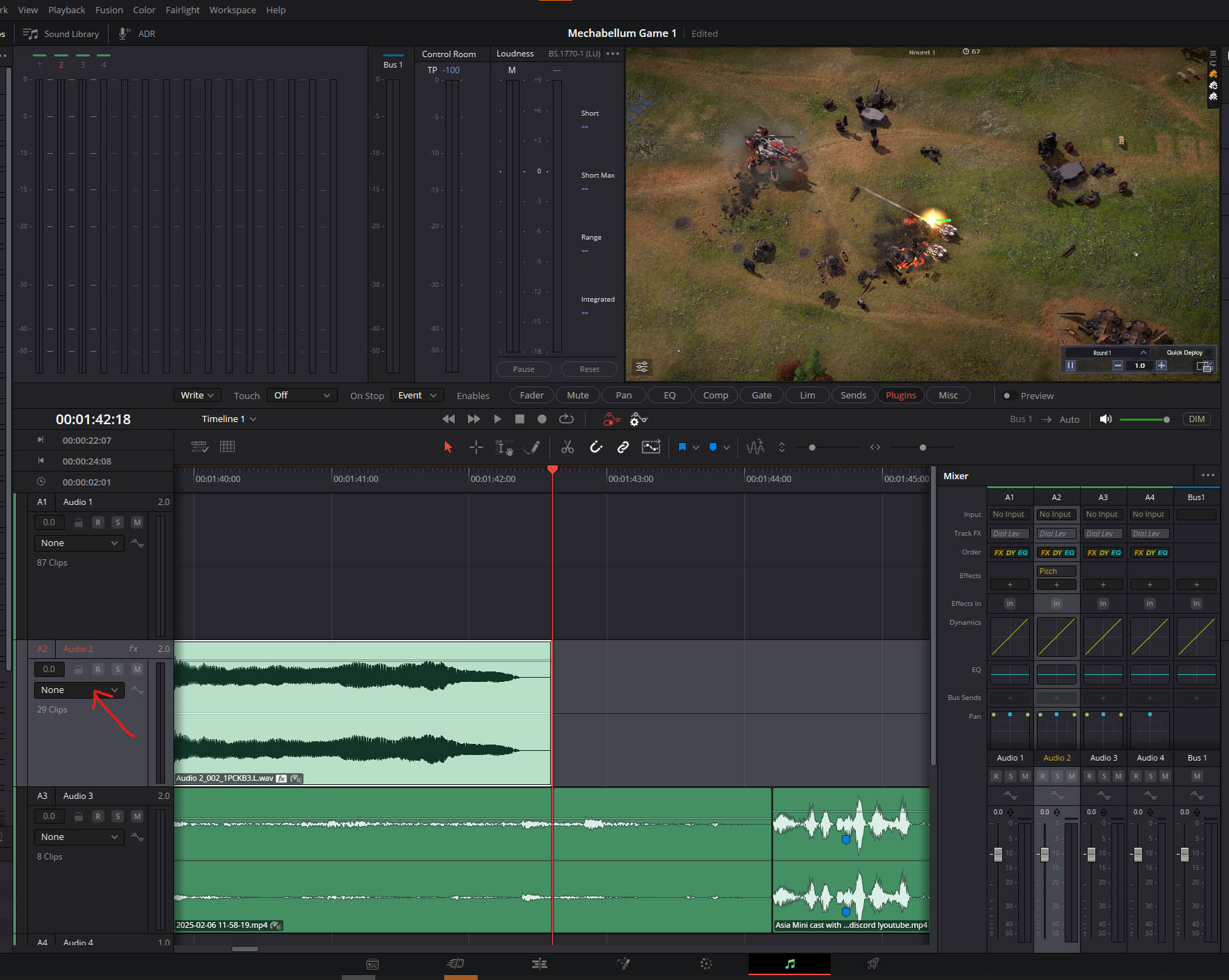
Task: Open the Fairlight page icon at bottom
Action: coord(790,964)
